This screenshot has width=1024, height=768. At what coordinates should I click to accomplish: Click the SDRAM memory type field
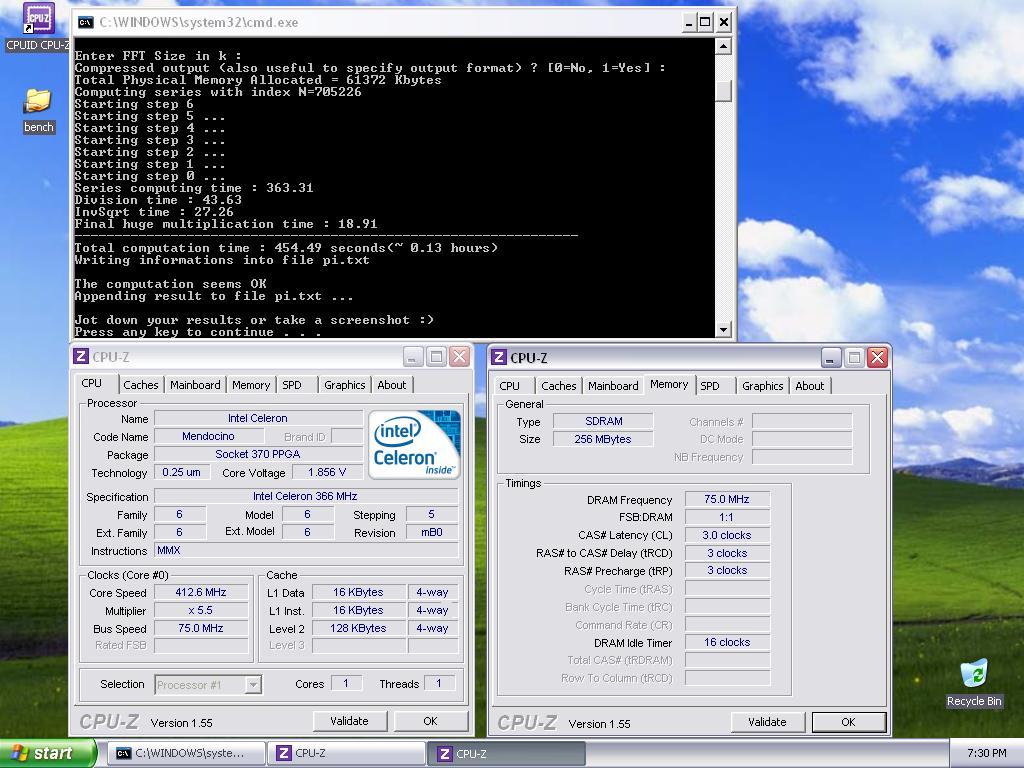[x=603, y=421]
